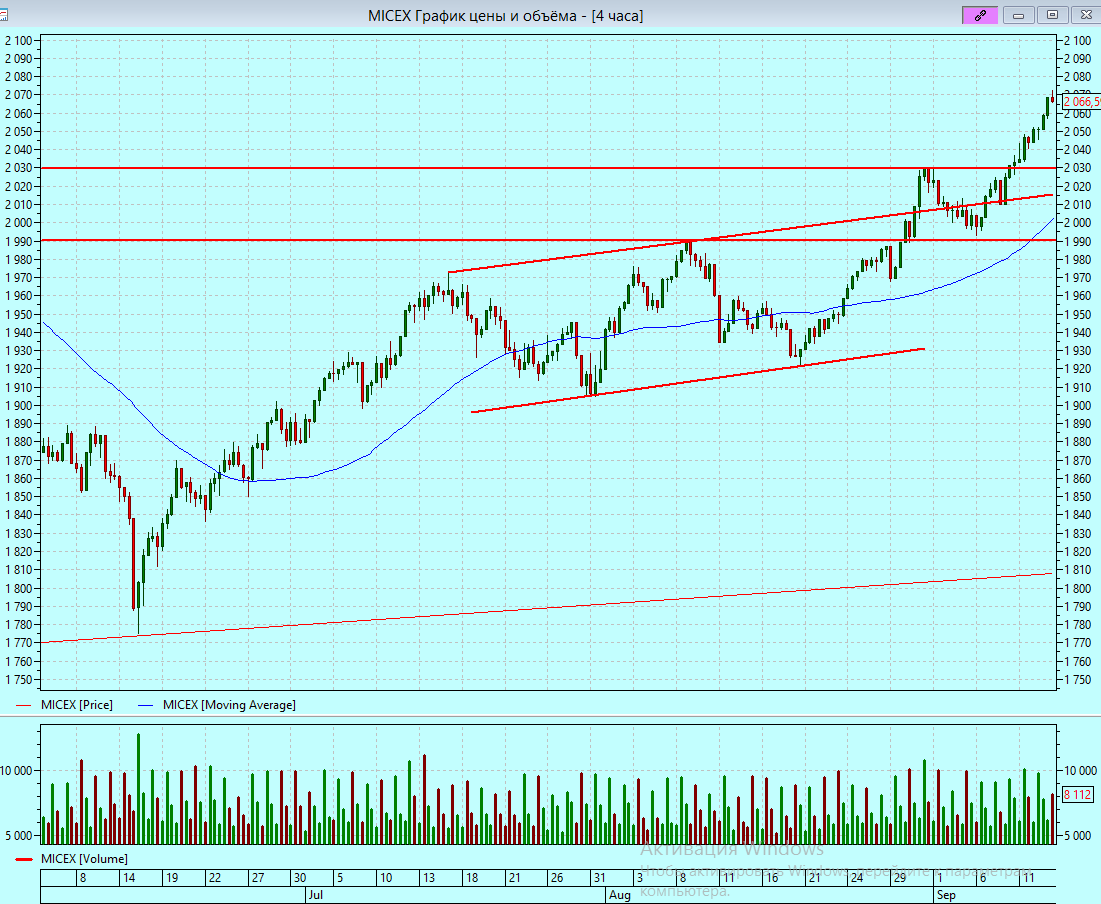Click date label 24 on the time axis
1101x904 pixels.
tap(857, 877)
